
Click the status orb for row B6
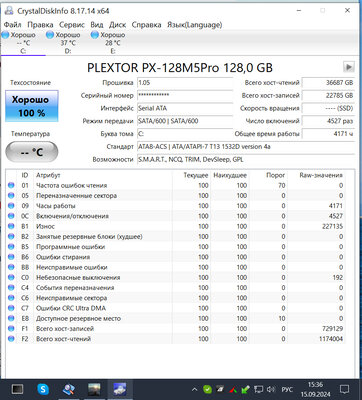pos(11,257)
